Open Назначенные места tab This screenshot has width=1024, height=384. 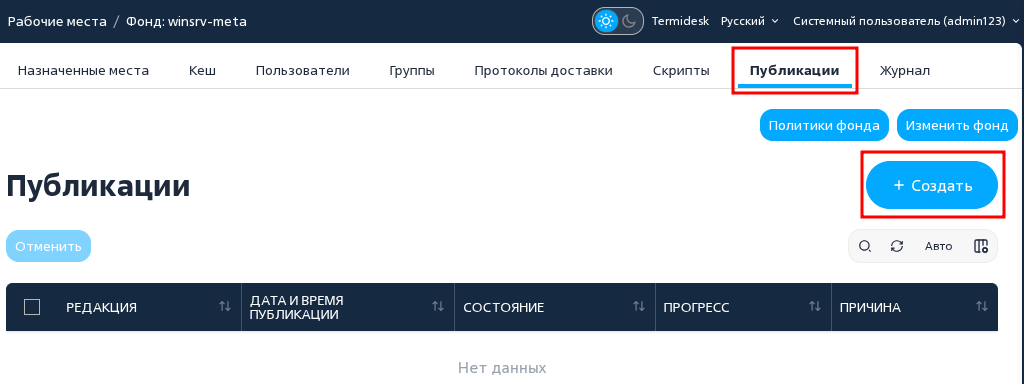(84, 71)
